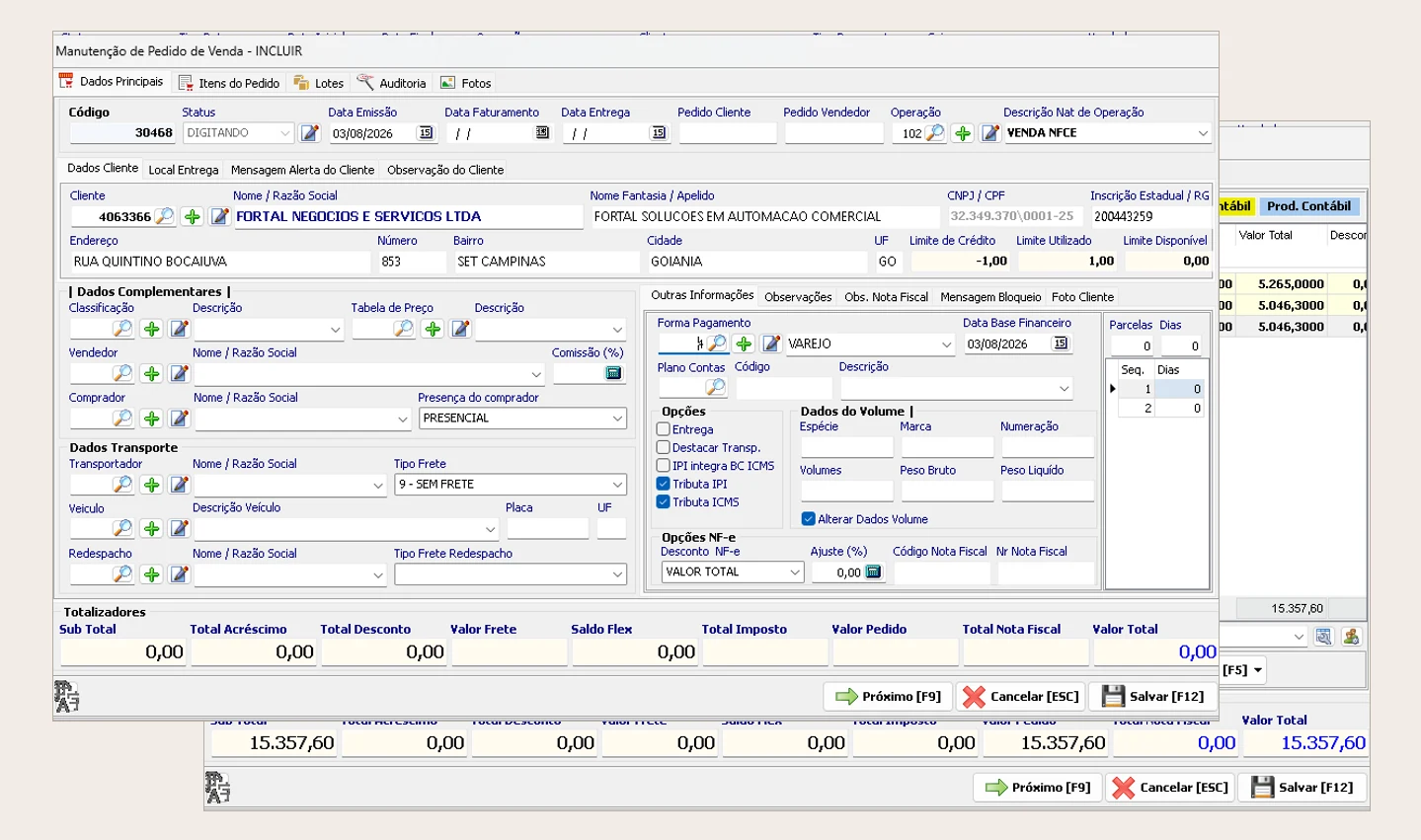This screenshot has width=1421, height=840.
Task: Open Data Entrega calendar picker
Action: (x=659, y=133)
